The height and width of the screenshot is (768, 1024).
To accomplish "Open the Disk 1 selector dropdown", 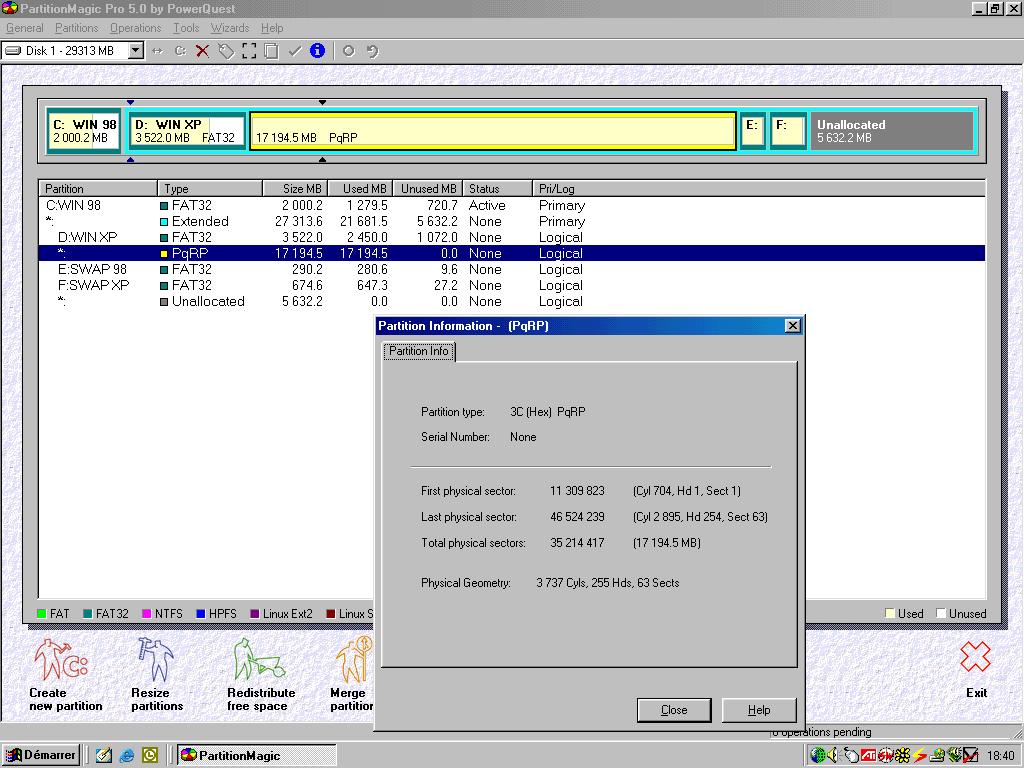I will [x=136, y=50].
